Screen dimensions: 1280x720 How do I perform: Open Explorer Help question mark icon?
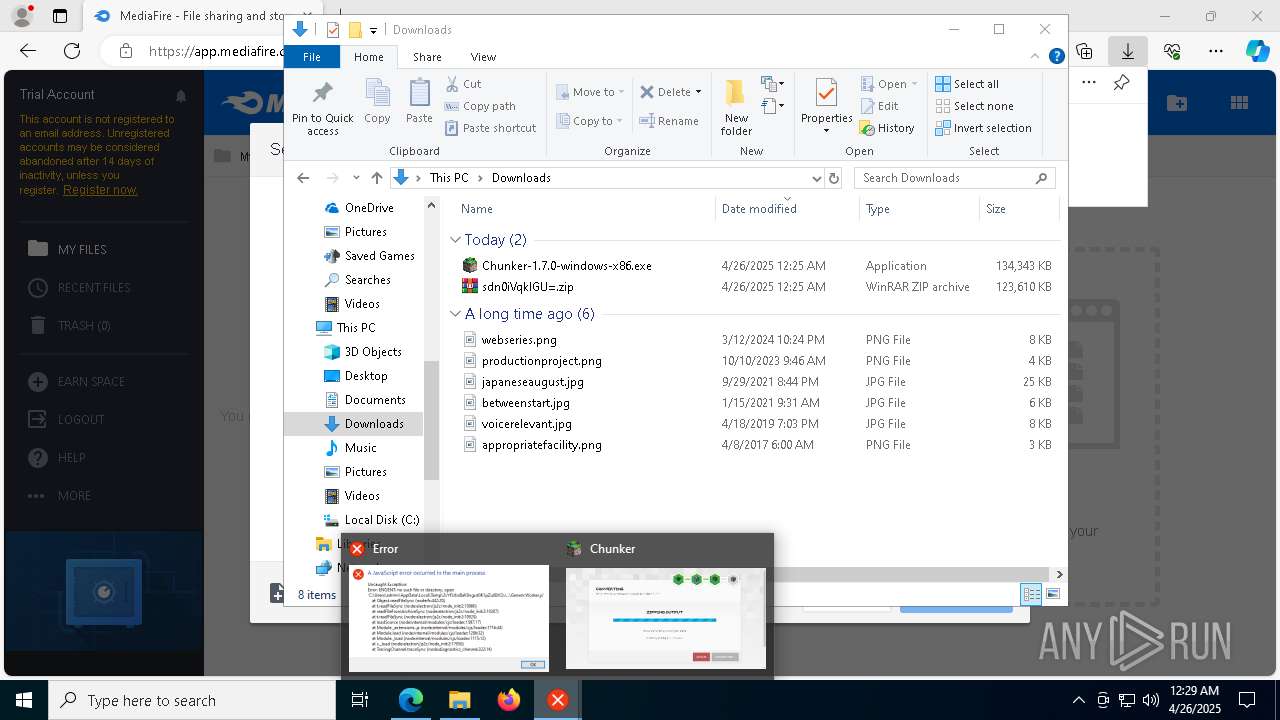click(x=1056, y=57)
